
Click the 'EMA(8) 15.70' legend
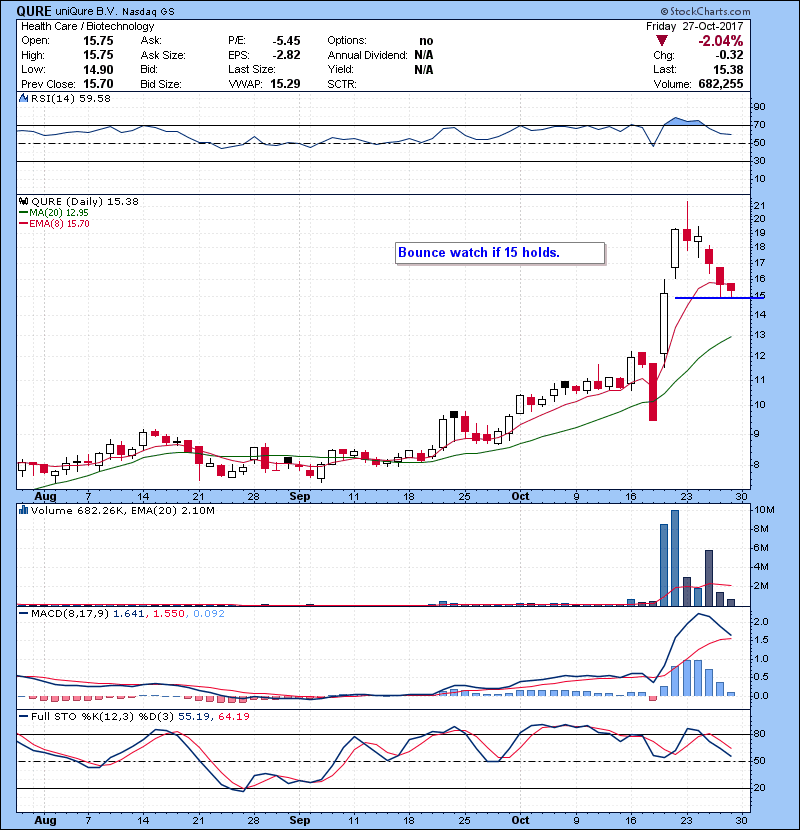tap(59, 223)
